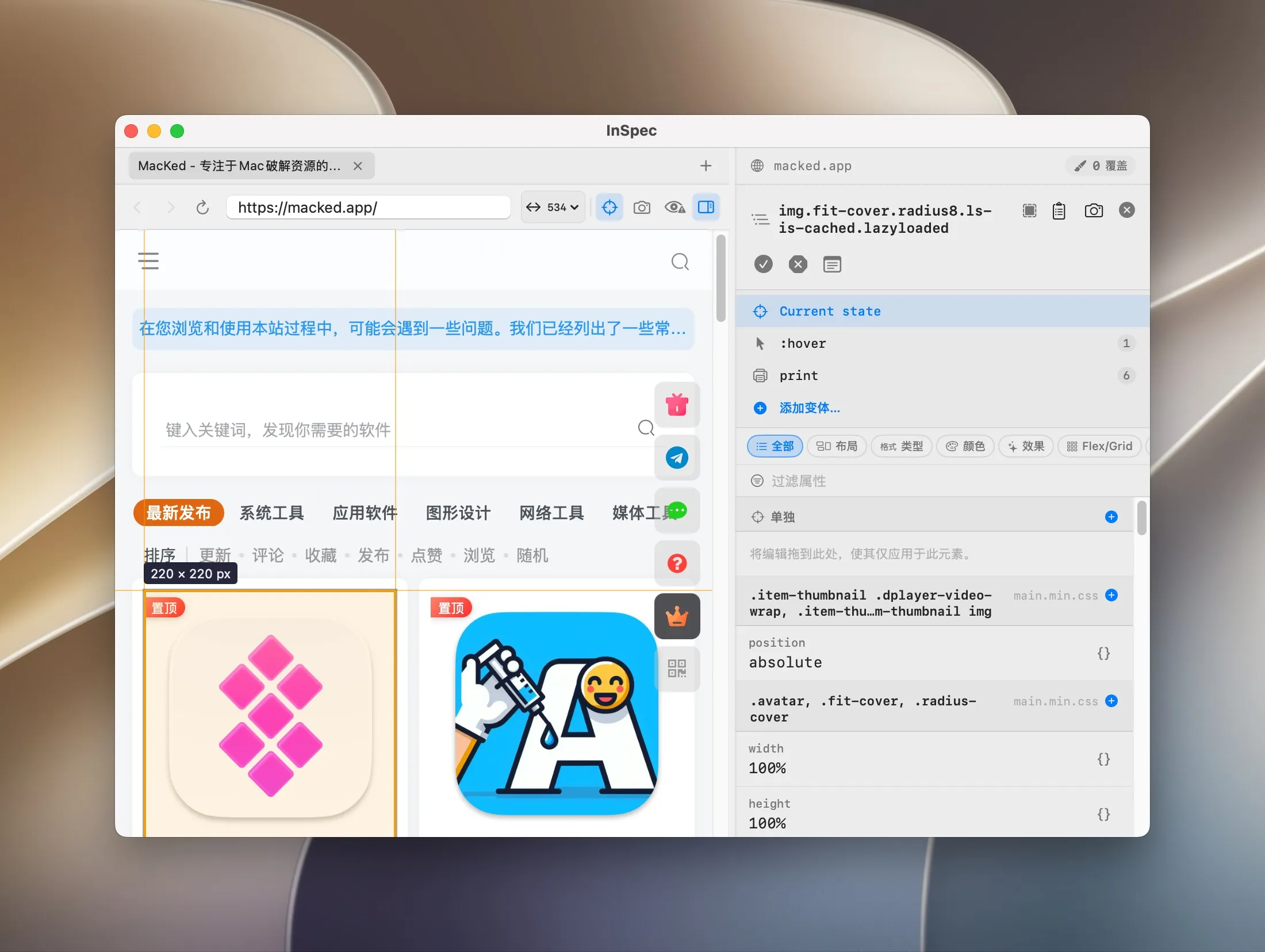Add a property to the 单独 section

point(1111,517)
